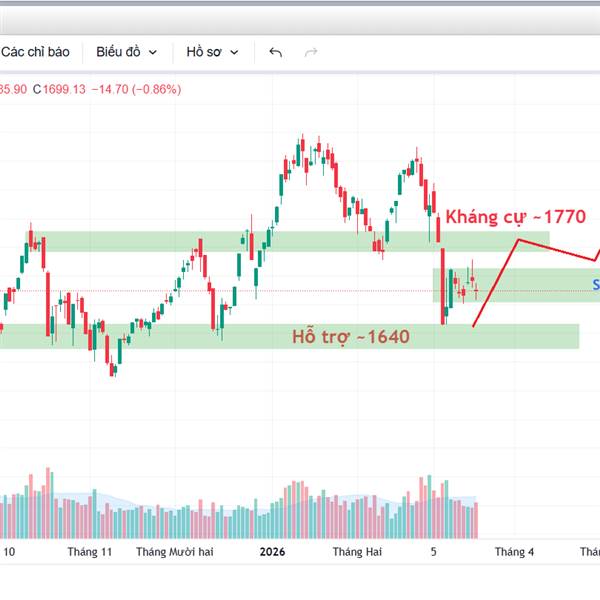Click the change value −14.70 (−0.86%)
Image resolution: width=600 pixels, height=600 pixels.
point(136,90)
